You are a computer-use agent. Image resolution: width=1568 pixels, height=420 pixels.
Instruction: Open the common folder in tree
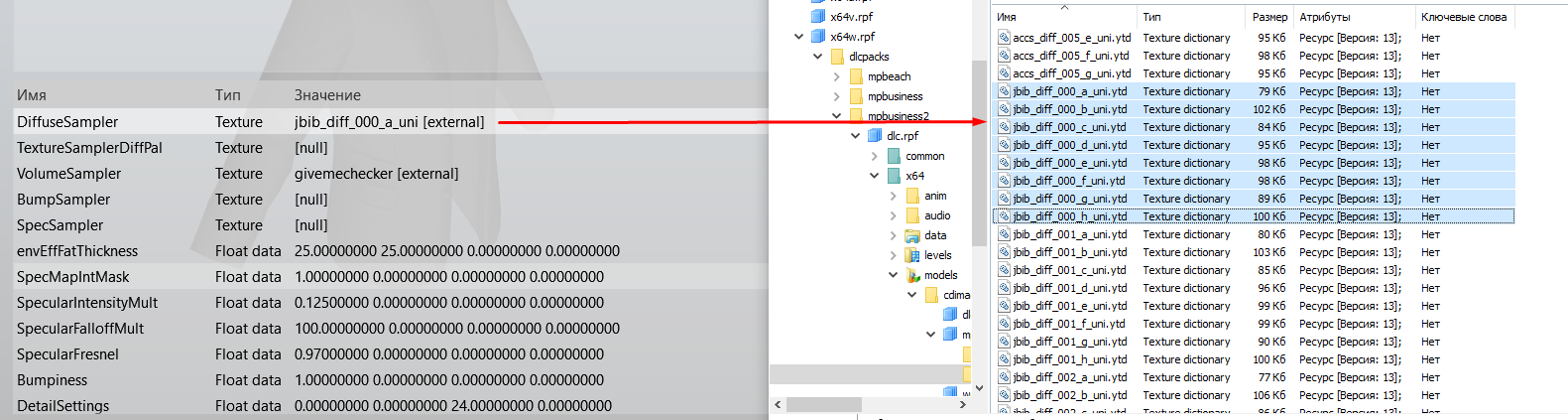tap(924, 156)
